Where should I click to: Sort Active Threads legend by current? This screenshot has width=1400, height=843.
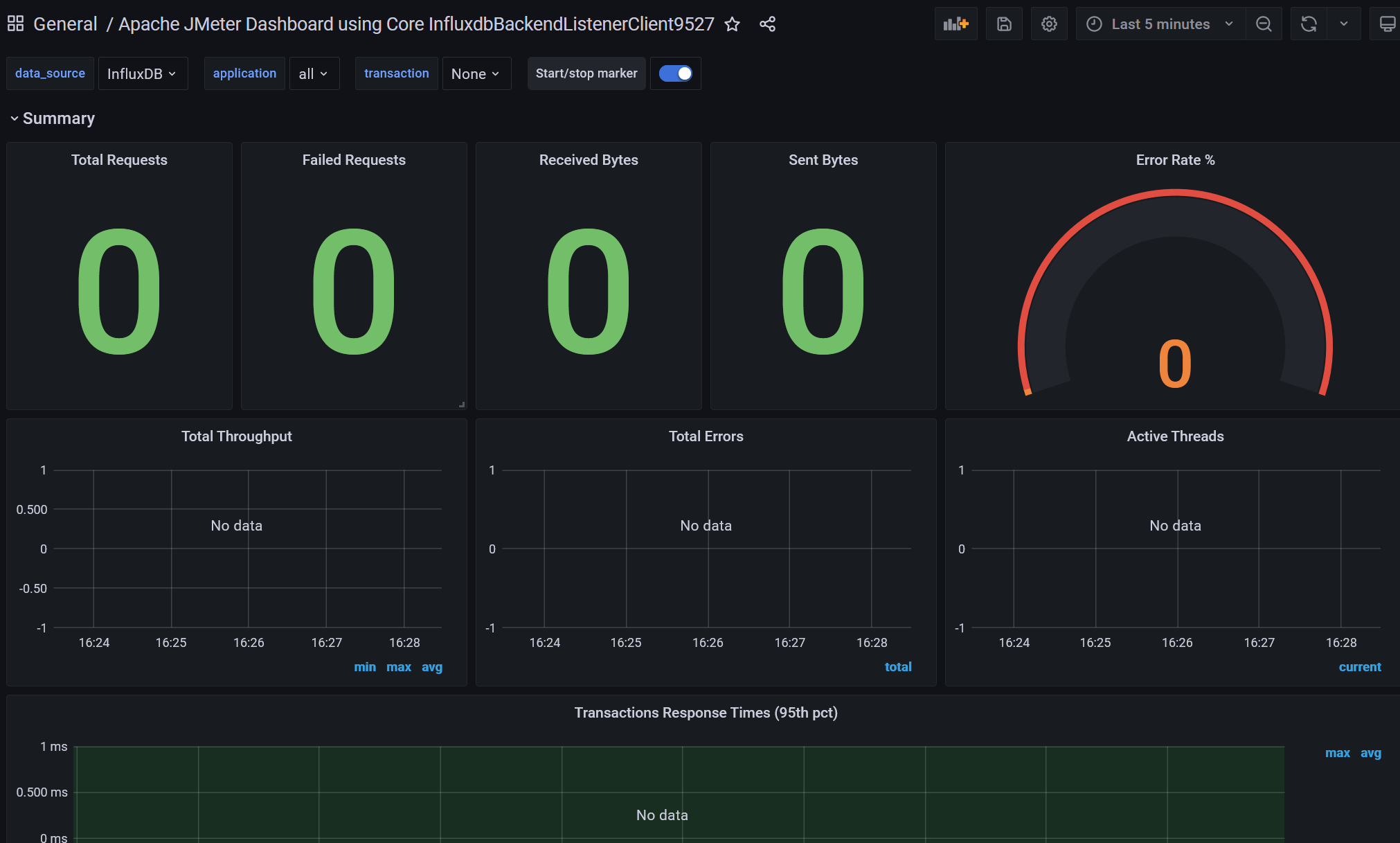point(1360,667)
